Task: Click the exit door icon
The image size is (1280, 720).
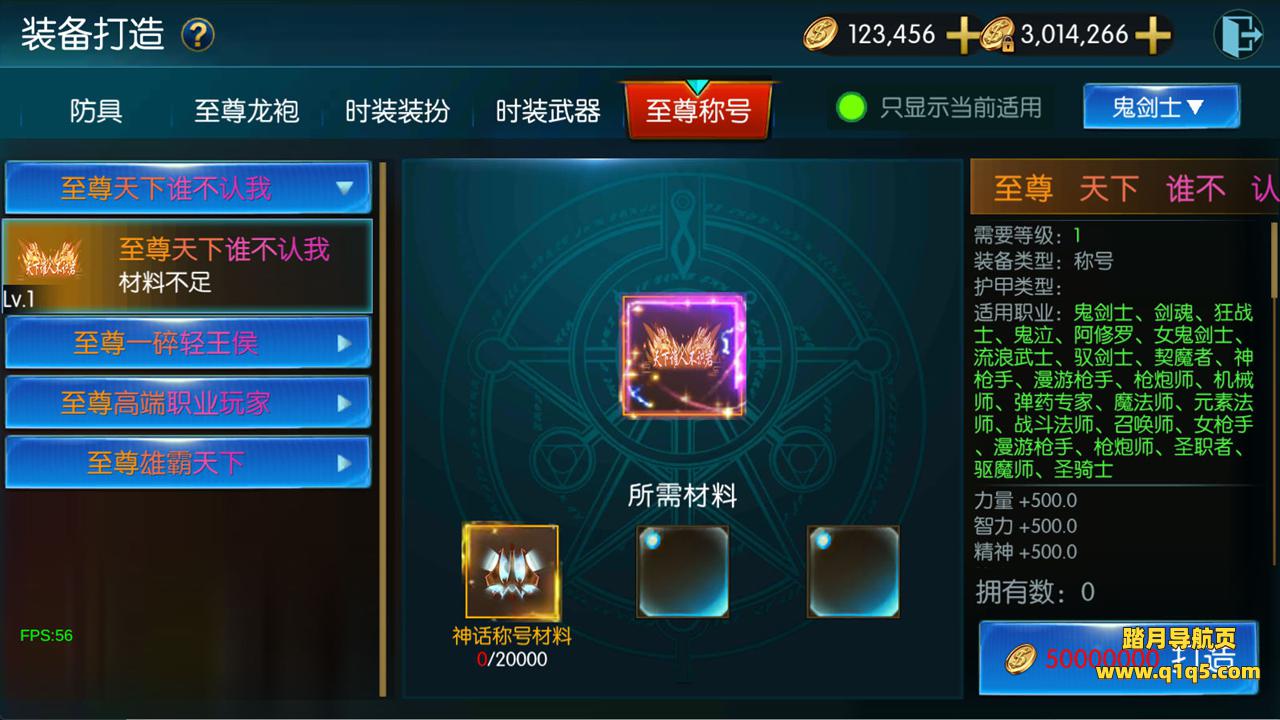Action: coord(1237,35)
